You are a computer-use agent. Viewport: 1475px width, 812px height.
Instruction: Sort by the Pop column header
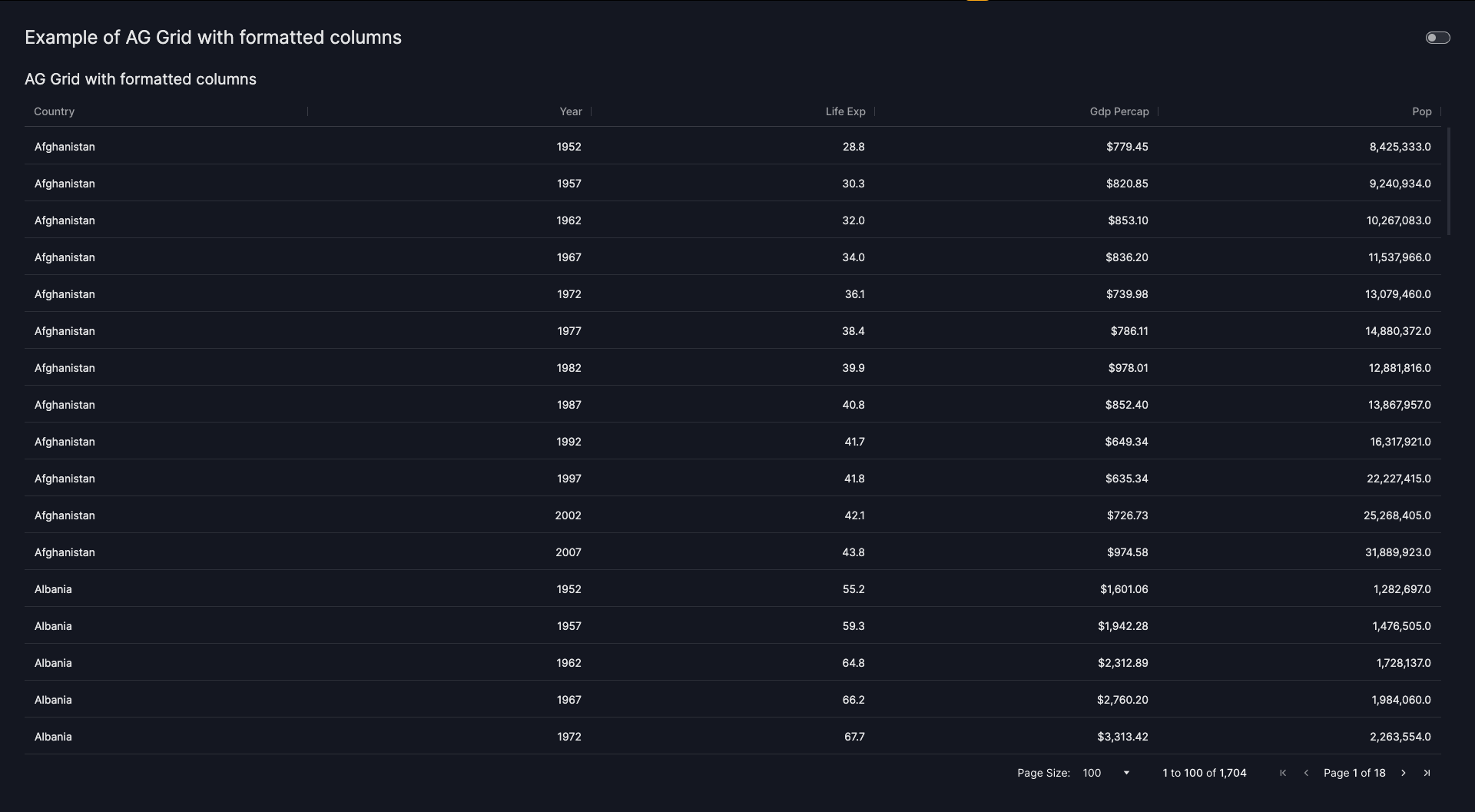[1421, 111]
